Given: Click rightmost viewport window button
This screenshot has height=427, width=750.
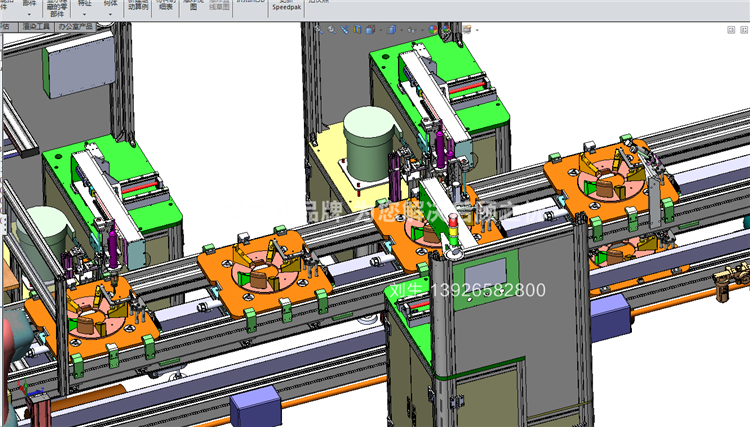Looking at the screenshot, I should pyautogui.click(x=744, y=30).
